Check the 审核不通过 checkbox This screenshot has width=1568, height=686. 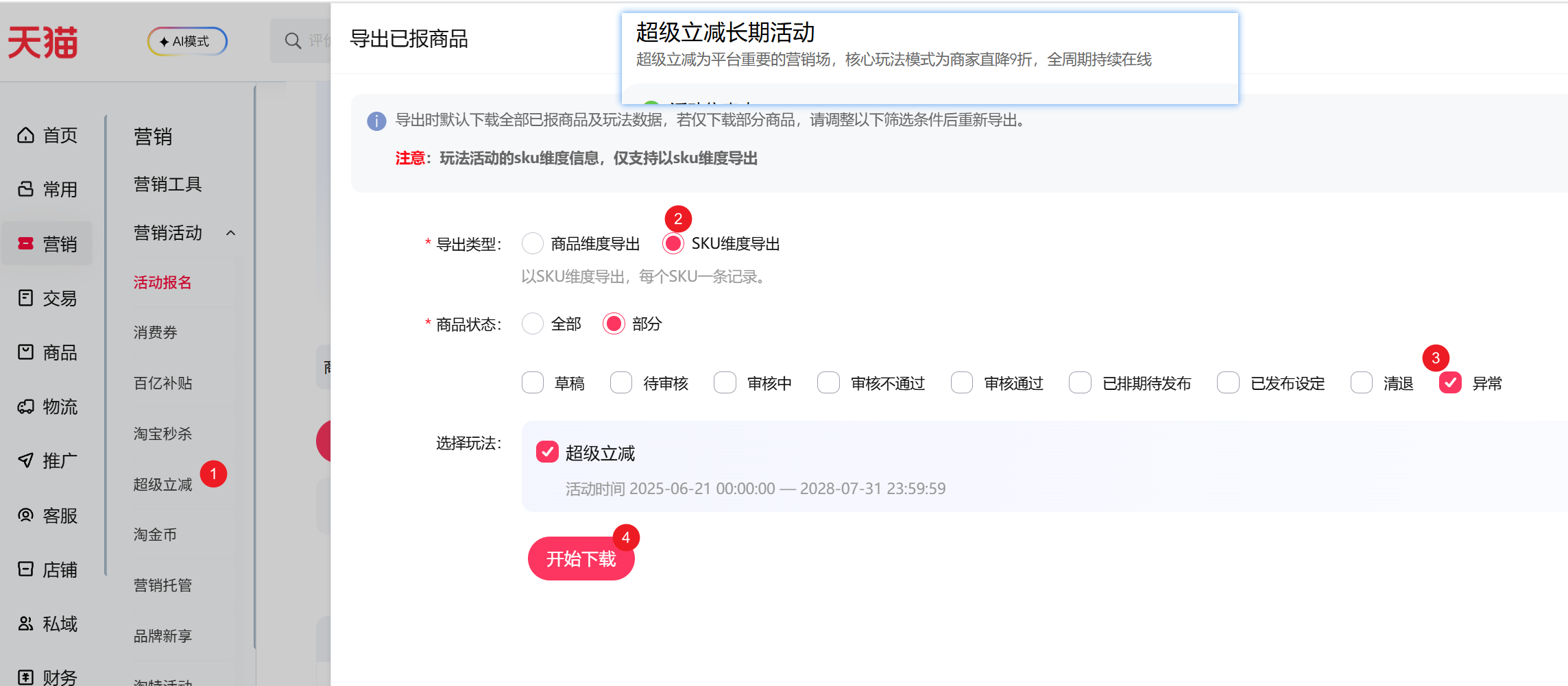click(x=828, y=382)
